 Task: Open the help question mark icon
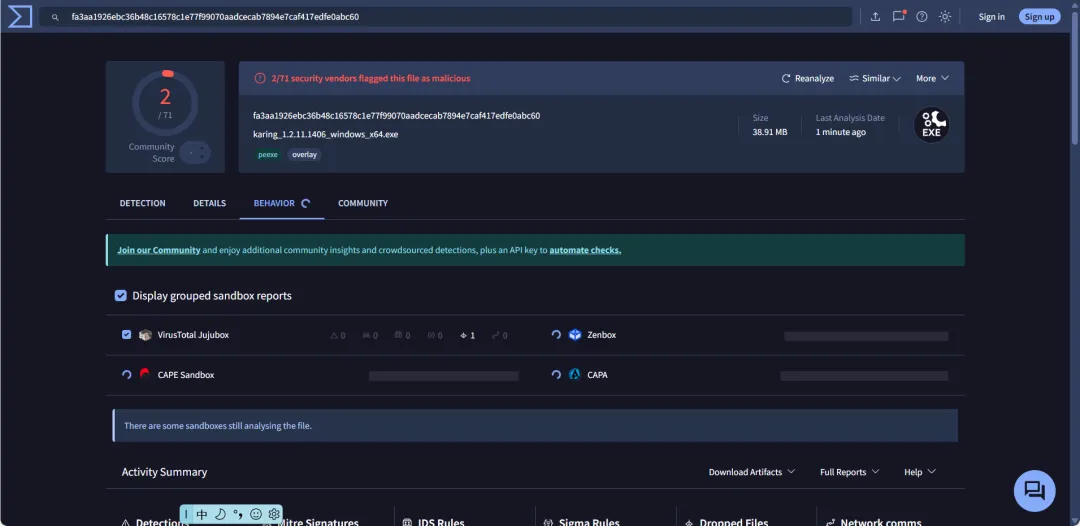point(922,17)
